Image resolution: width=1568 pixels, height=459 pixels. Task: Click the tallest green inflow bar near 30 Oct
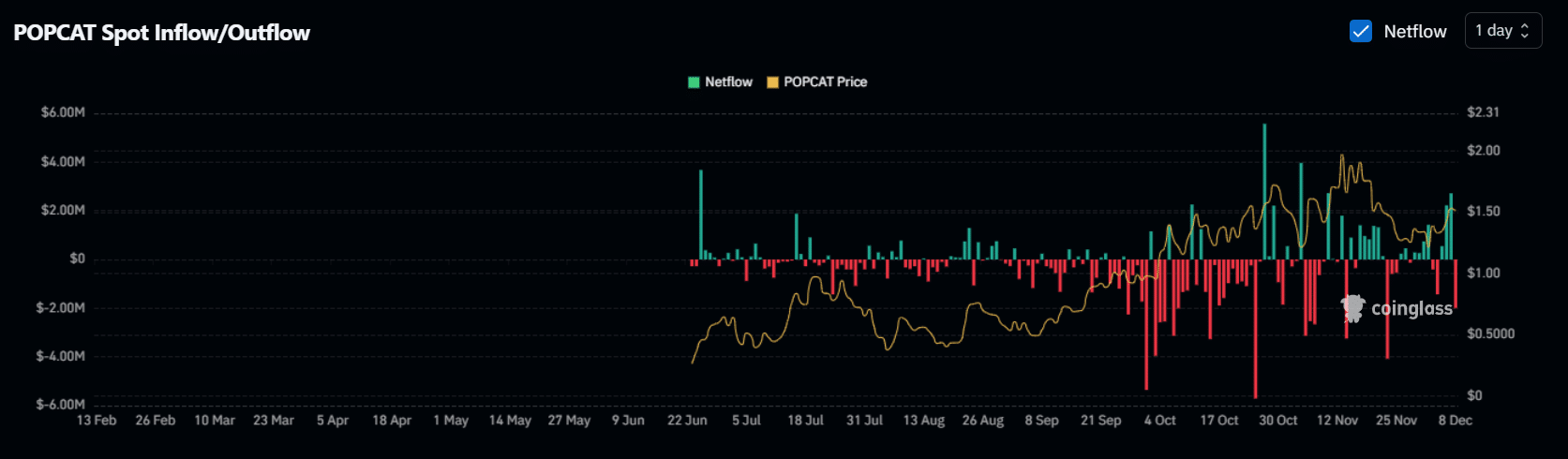tap(1264, 191)
